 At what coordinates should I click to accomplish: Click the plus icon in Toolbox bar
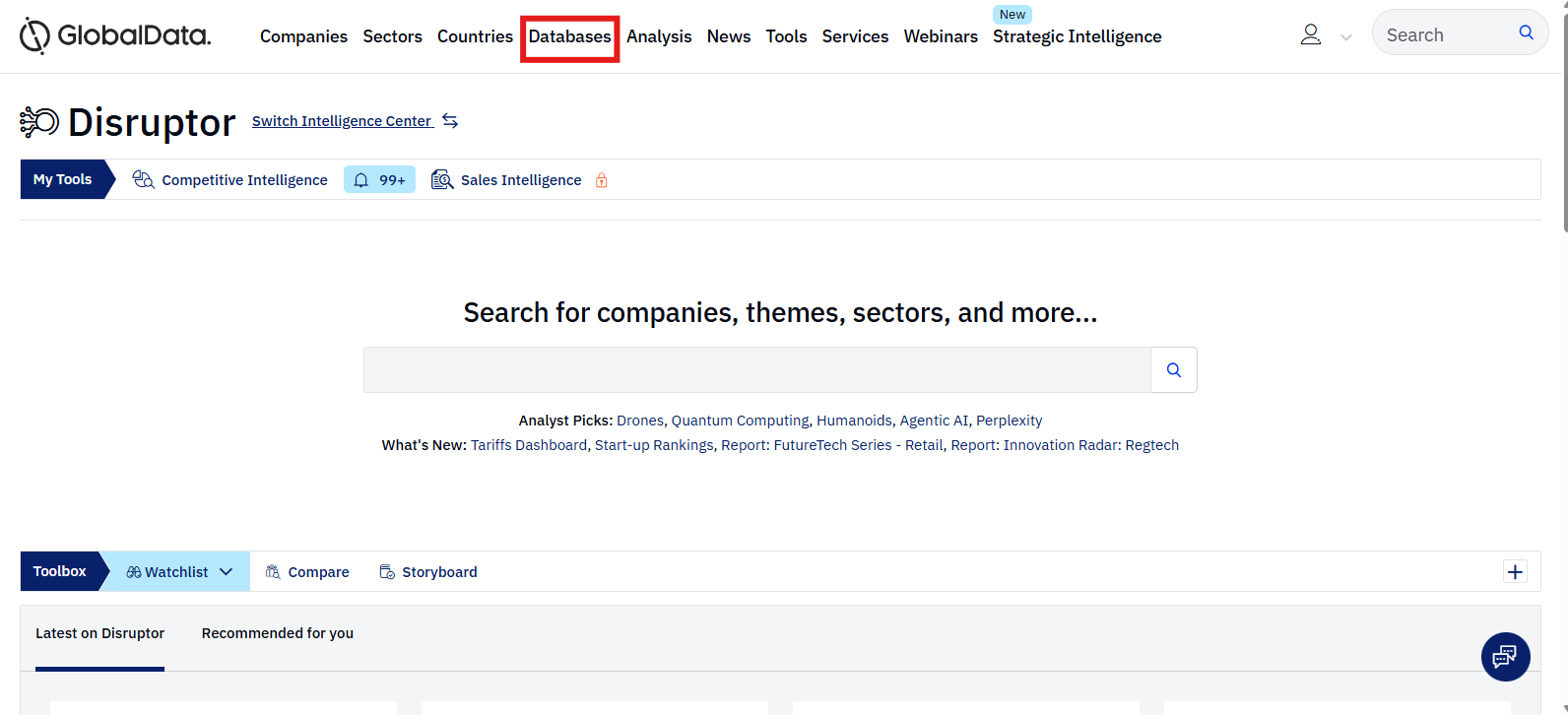click(x=1515, y=571)
